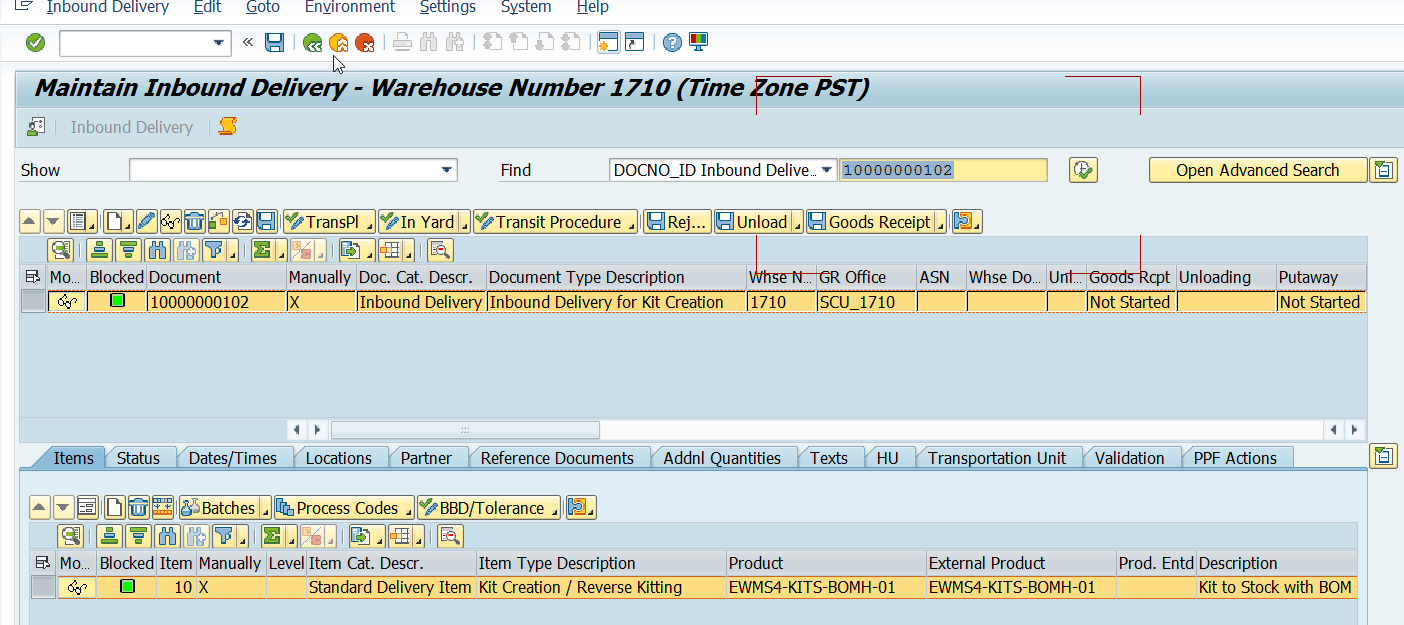Click the pencil edit icon in the header toolbar
The height and width of the screenshot is (625, 1404).
click(x=146, y=222)
